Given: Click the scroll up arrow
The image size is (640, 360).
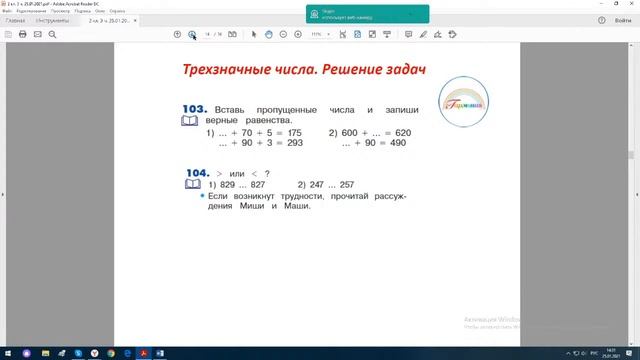Looking at the screenshot, I should click(x=631, y=45).
